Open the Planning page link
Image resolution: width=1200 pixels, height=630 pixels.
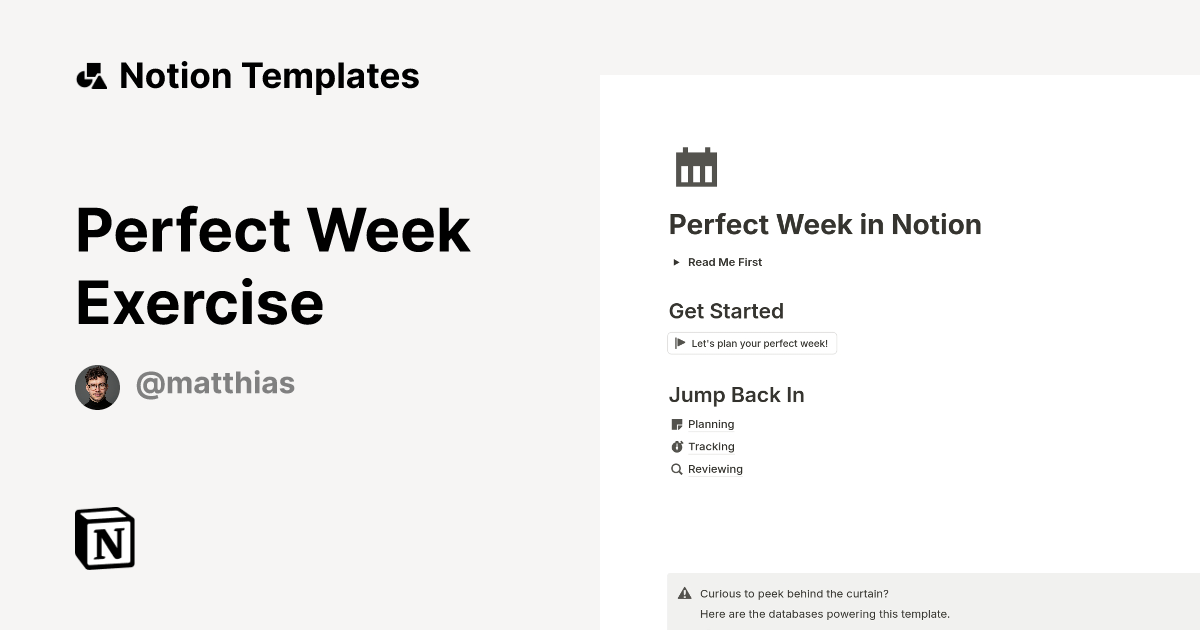(711, 424)
